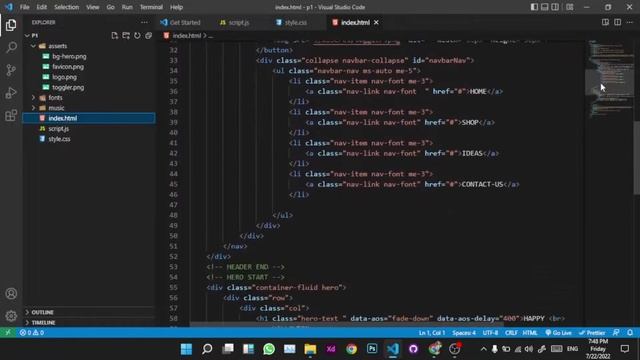Image resolution: width=640 pixels, height=360 pixels.
Task: Open changes compare icon in editor toolbar
Action: click(x=605, y=22)
